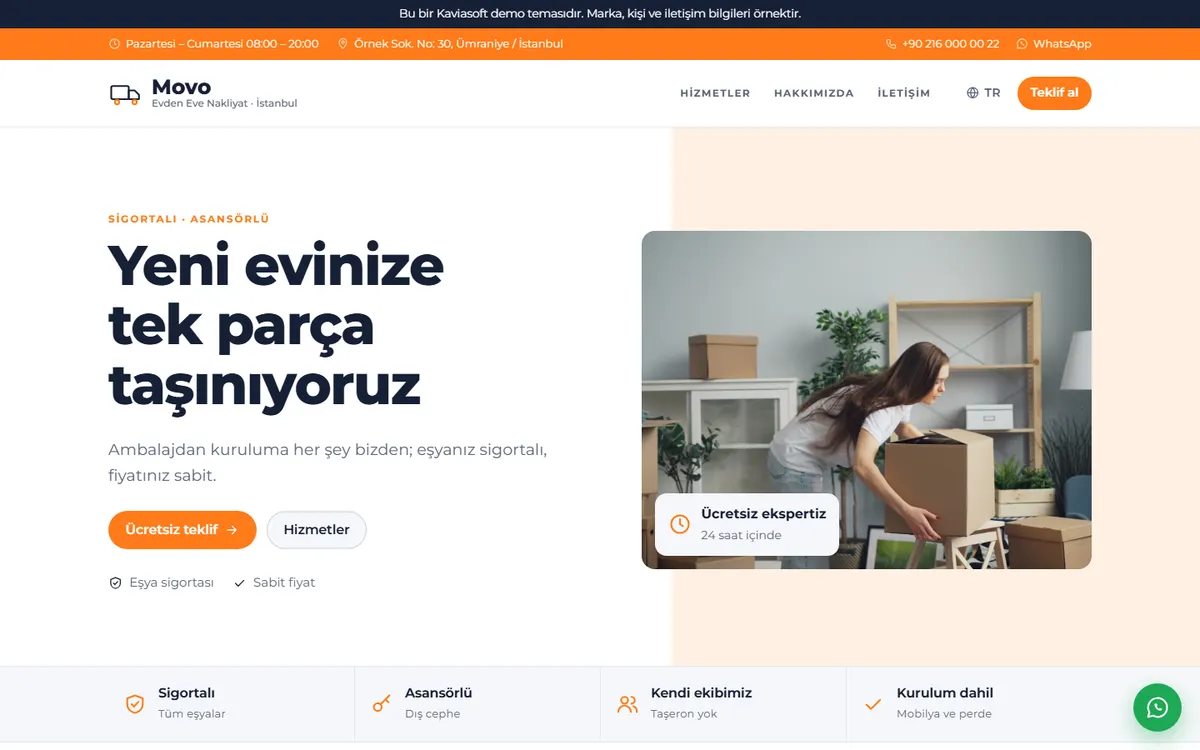Click the Asansörlü feature title
The width and height of the screenshot is (1200, 750).
coord(438,693)
